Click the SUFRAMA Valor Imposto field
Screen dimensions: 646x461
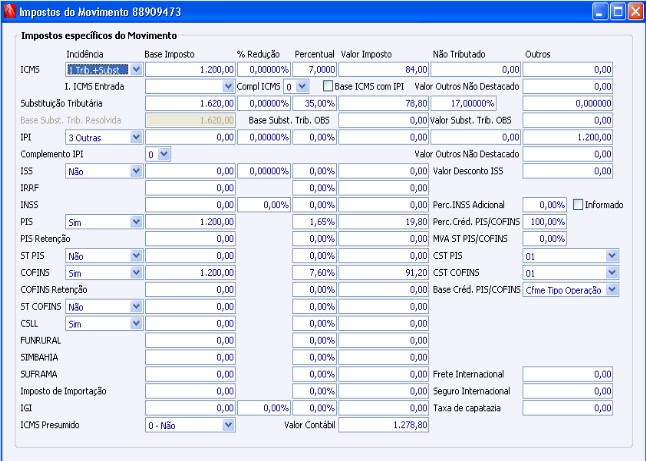click(x=384, y=374)
